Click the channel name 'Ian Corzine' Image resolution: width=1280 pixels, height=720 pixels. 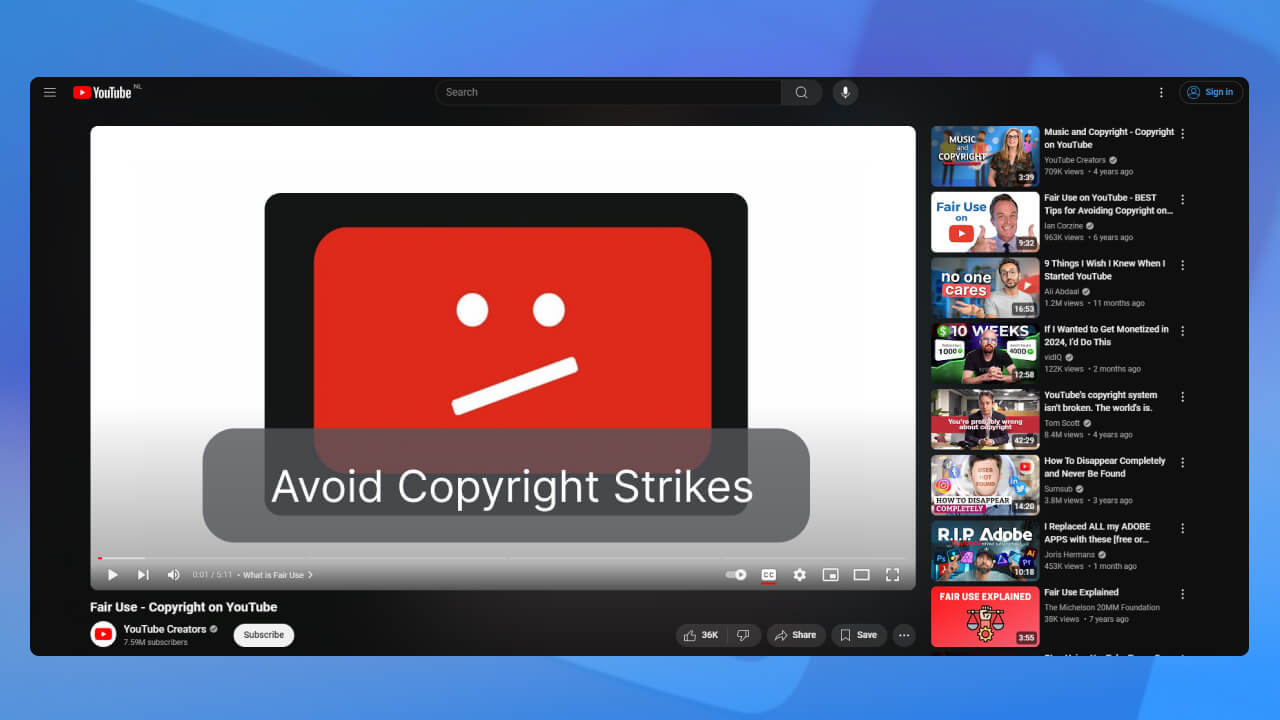point(1063,226)
